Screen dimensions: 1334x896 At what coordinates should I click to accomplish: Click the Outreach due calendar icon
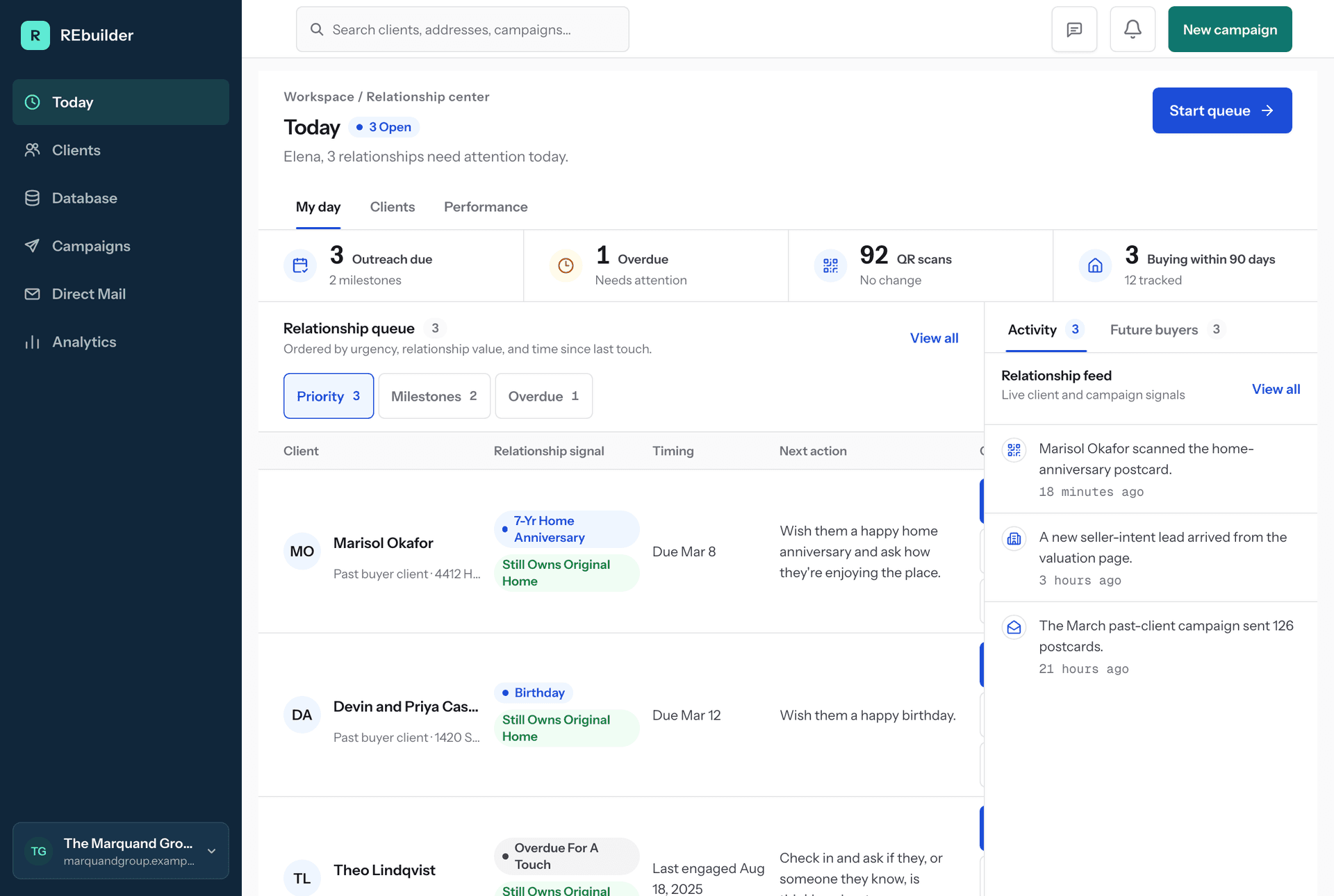300,266
